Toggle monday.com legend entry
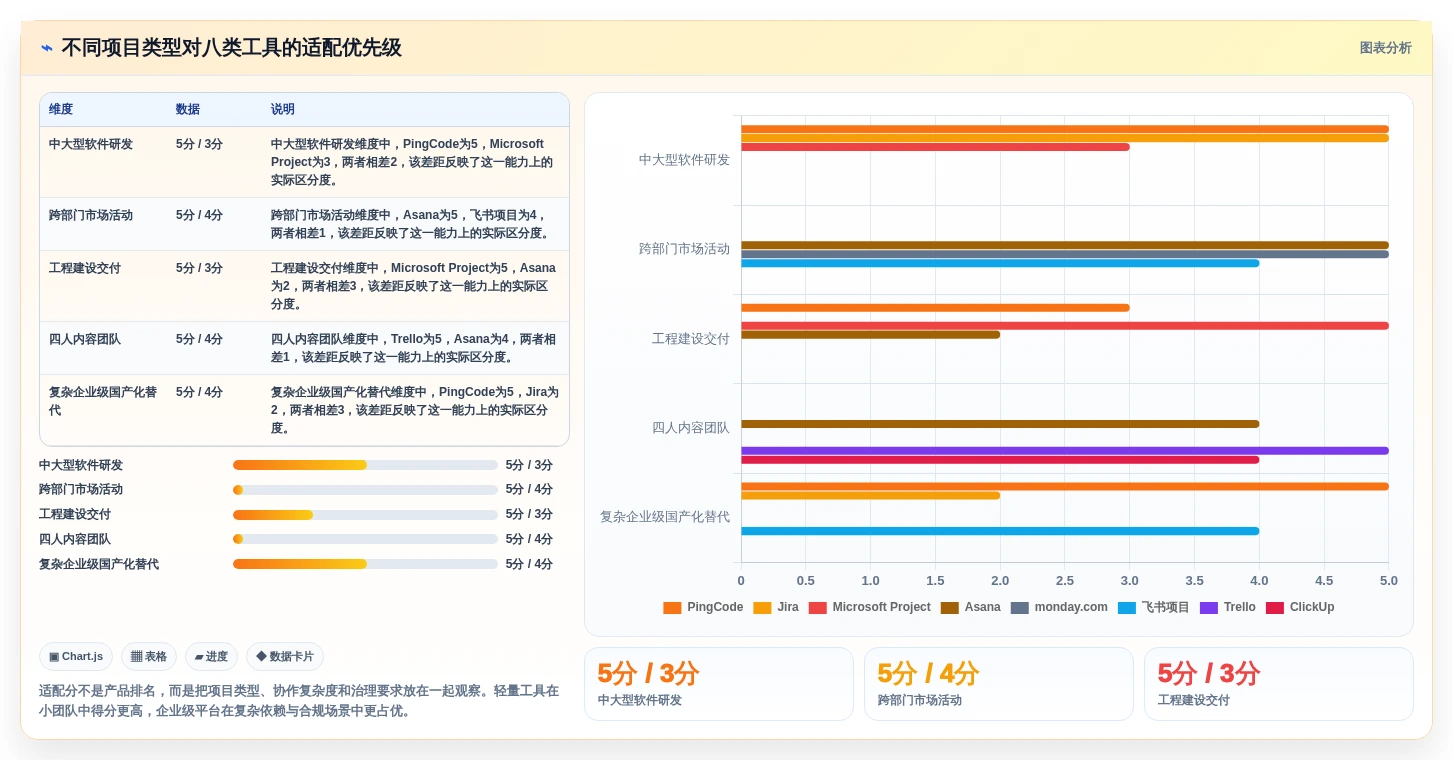 coord(1059,607)
